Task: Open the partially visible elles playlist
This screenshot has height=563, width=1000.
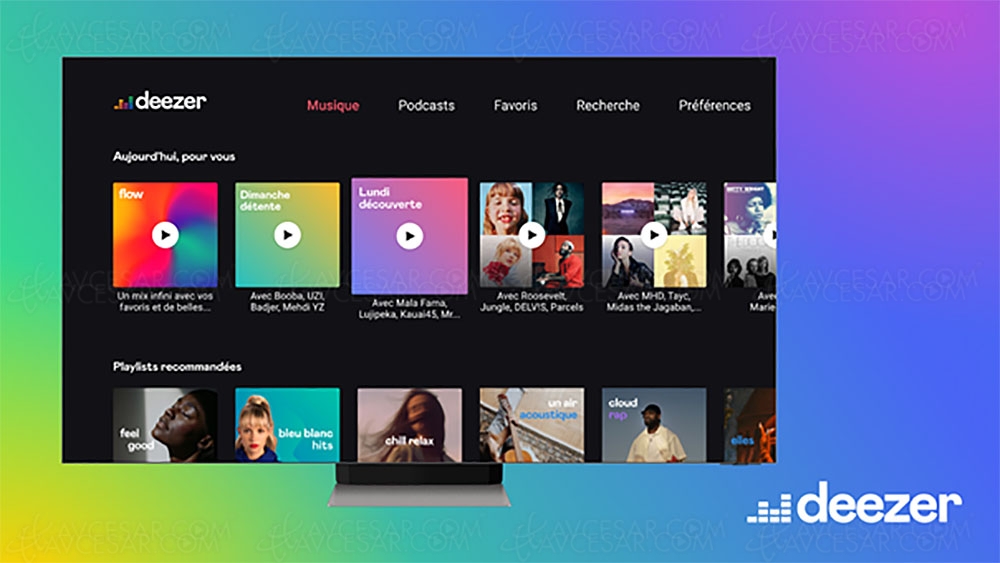Action: tap(750, 425)
